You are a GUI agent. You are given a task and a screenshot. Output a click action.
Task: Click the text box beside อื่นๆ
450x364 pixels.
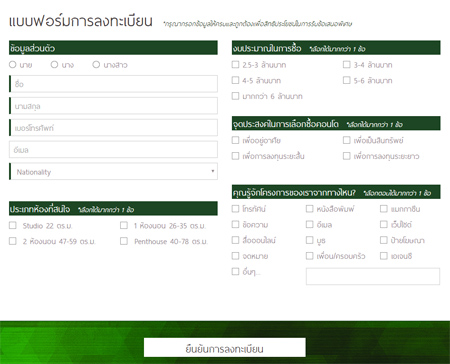[x=373, y=276]
